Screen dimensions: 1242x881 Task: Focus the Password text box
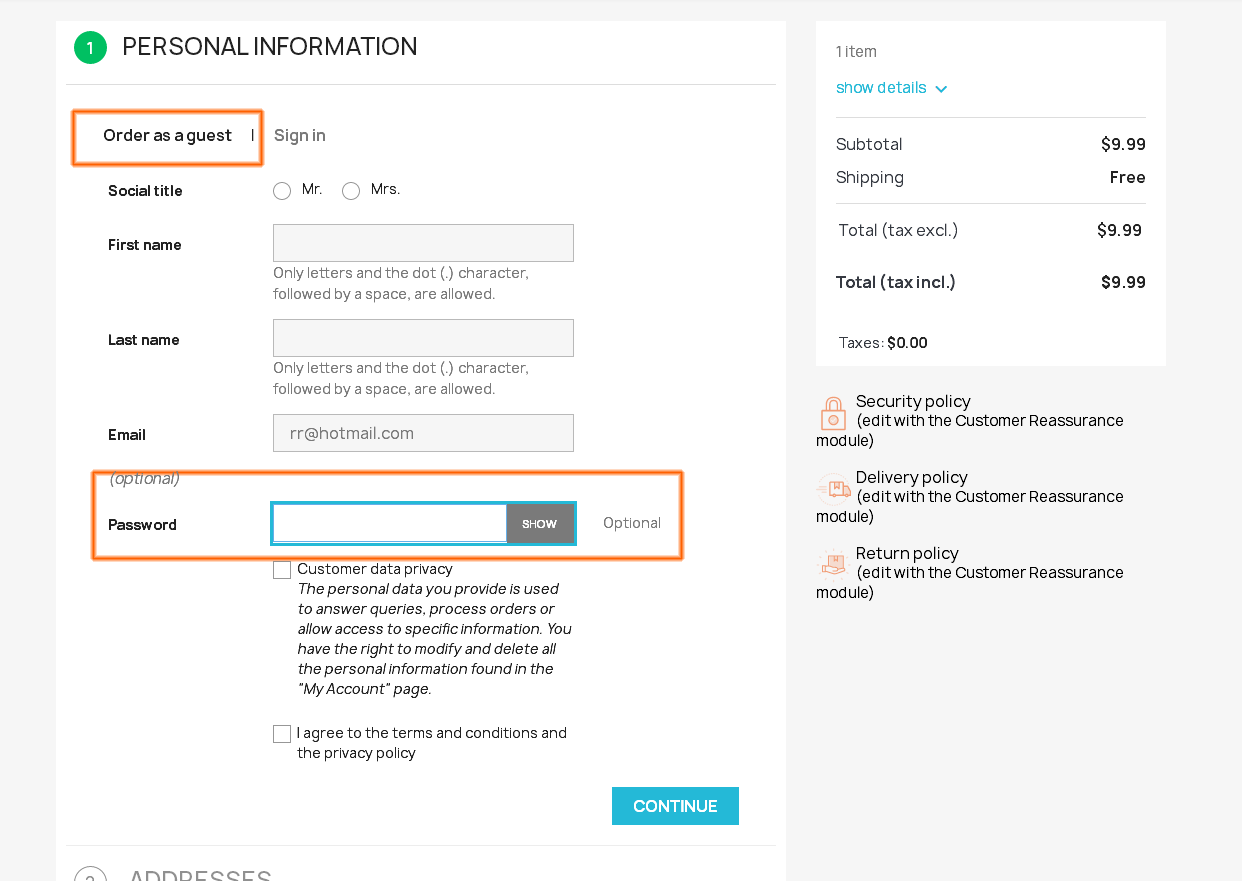point(390,524)
